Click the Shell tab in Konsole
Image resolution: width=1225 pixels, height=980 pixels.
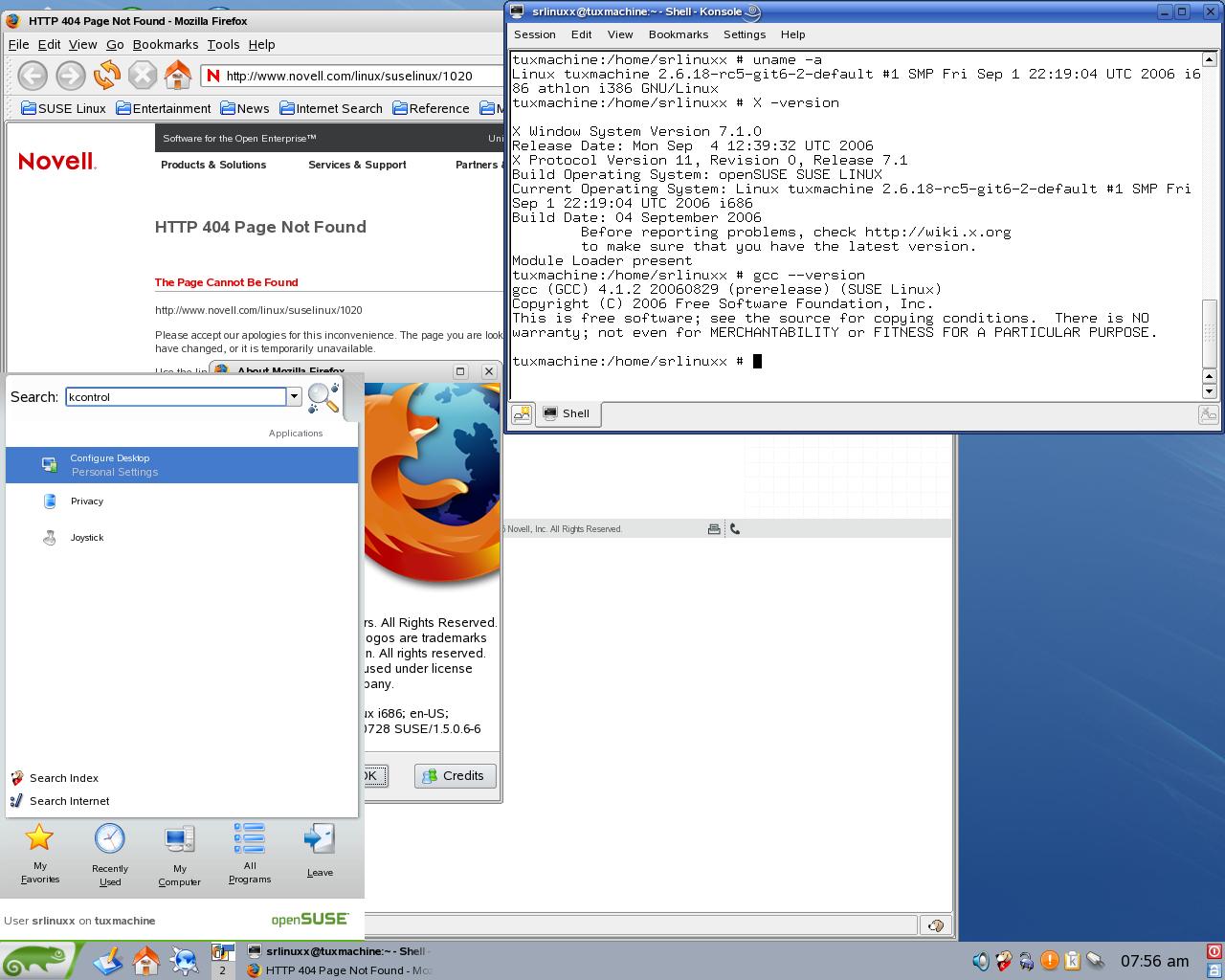click(568, 413)
